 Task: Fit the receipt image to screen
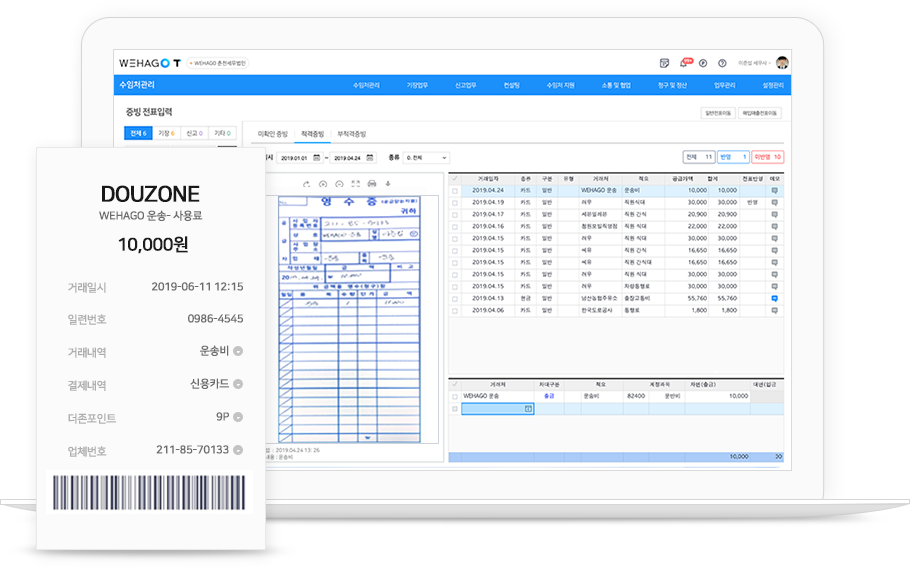355,184
